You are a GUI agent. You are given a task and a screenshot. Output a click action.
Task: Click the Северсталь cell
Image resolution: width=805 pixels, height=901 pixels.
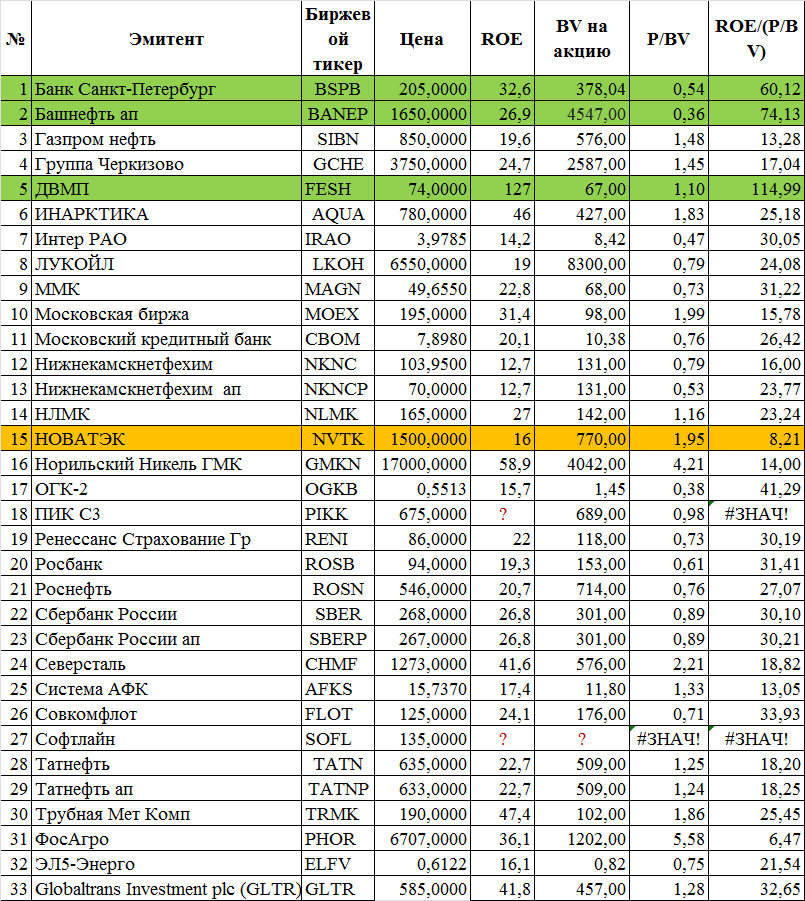[166, 664]
